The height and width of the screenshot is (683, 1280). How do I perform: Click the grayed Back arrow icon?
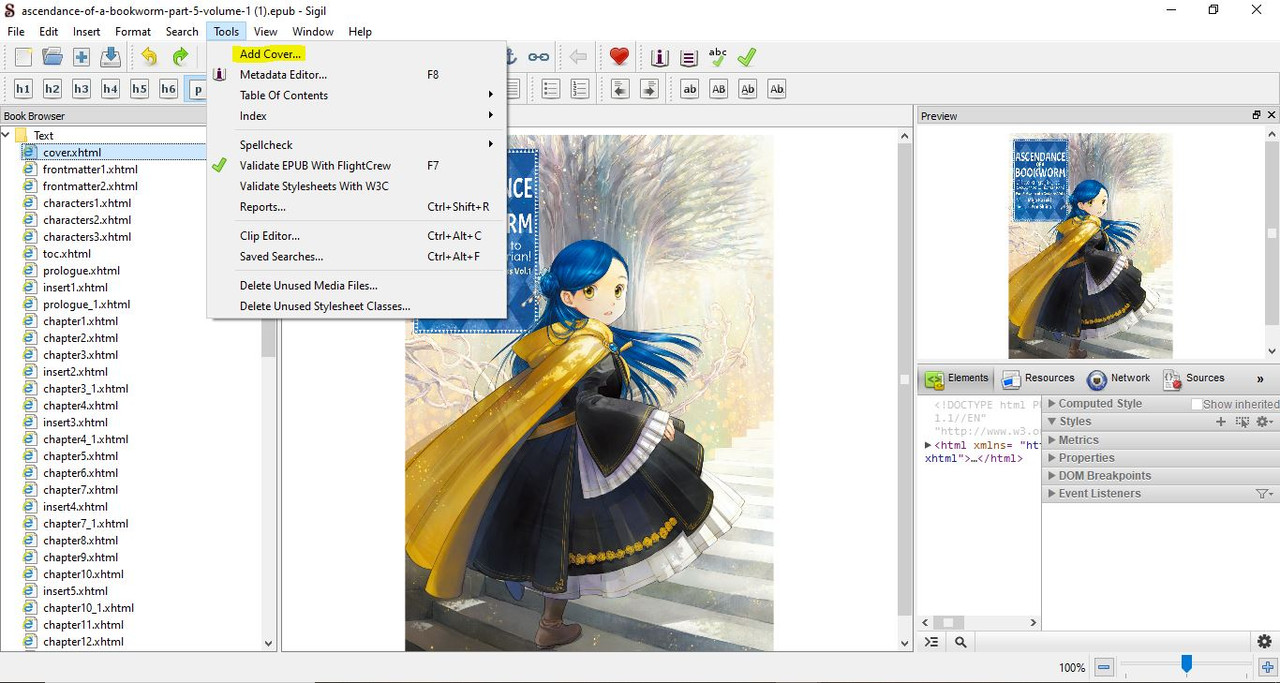[x=578, y=57]
